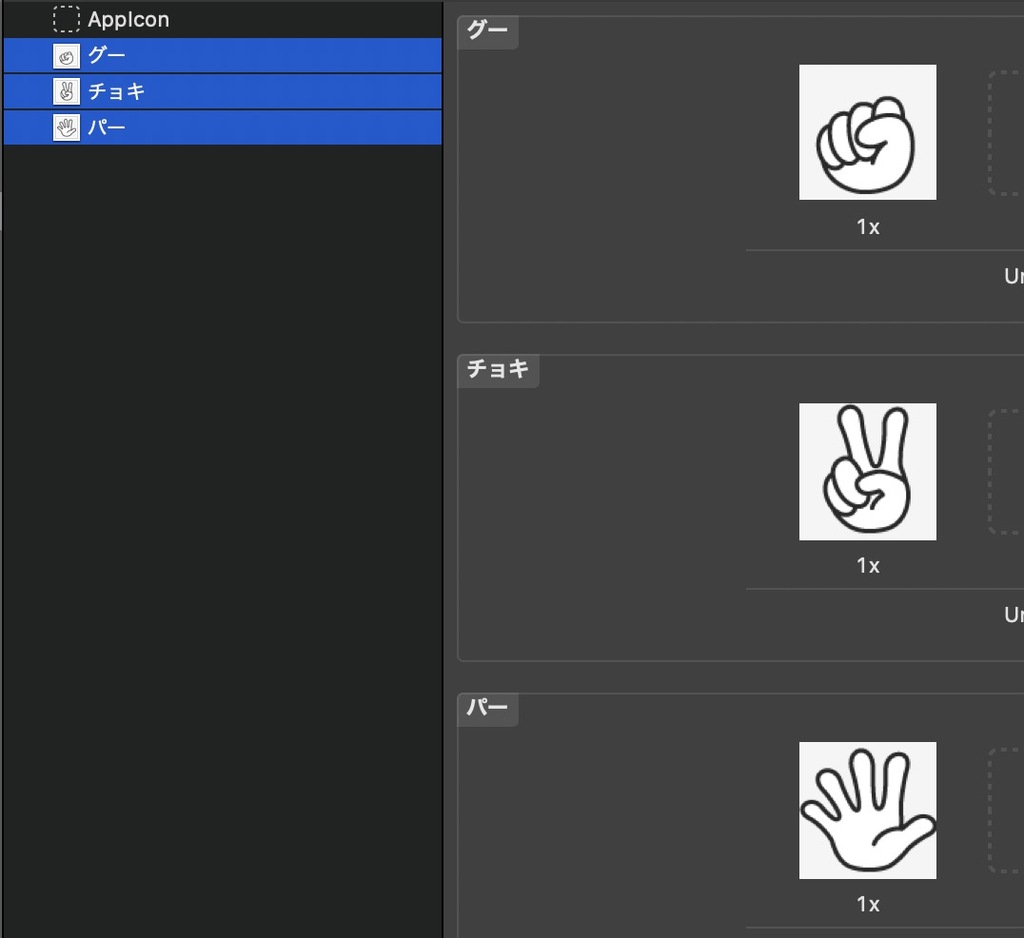Click the empty 2x slot beside fist image

coord(1006,133)
